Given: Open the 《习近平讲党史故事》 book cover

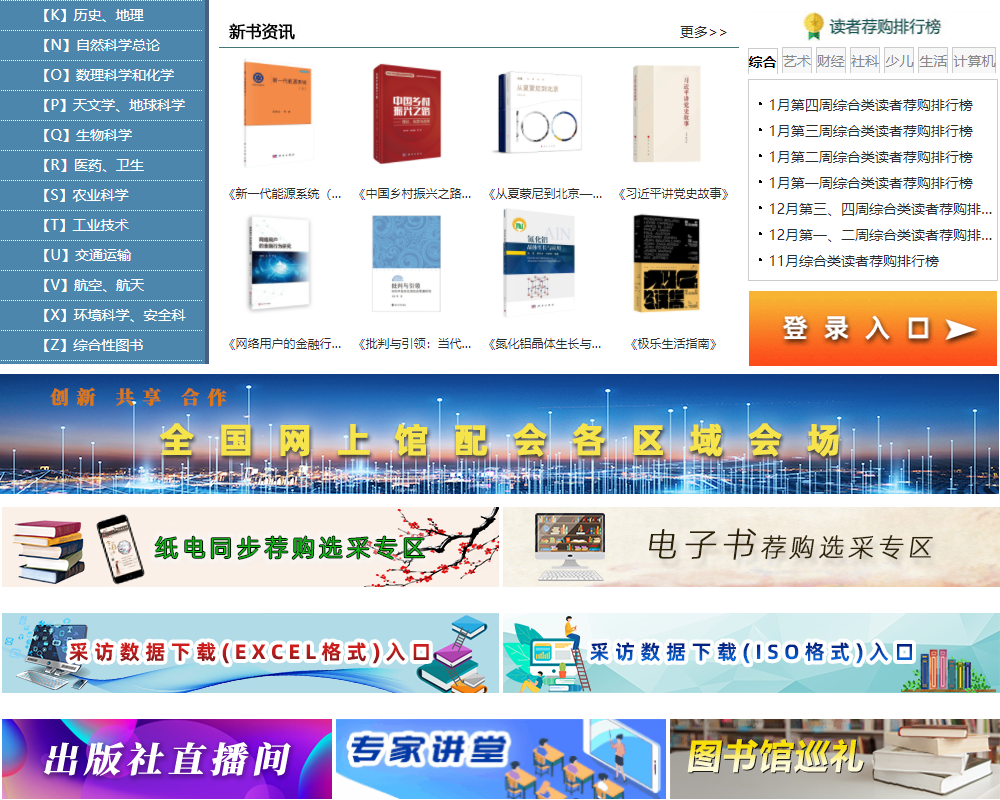Looking at the screenshot, I should coord(666,114).
